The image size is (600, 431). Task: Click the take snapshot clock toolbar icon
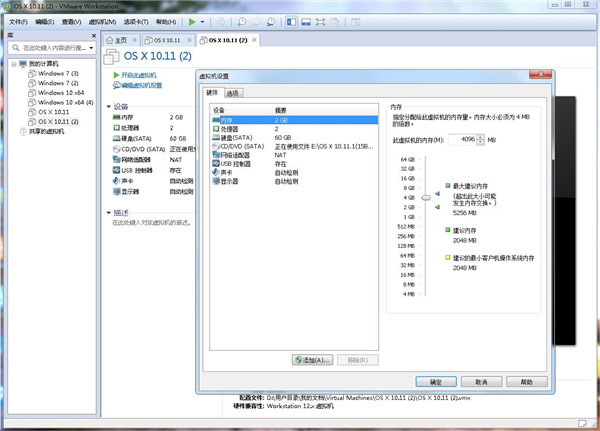click(x=241, y=22)
